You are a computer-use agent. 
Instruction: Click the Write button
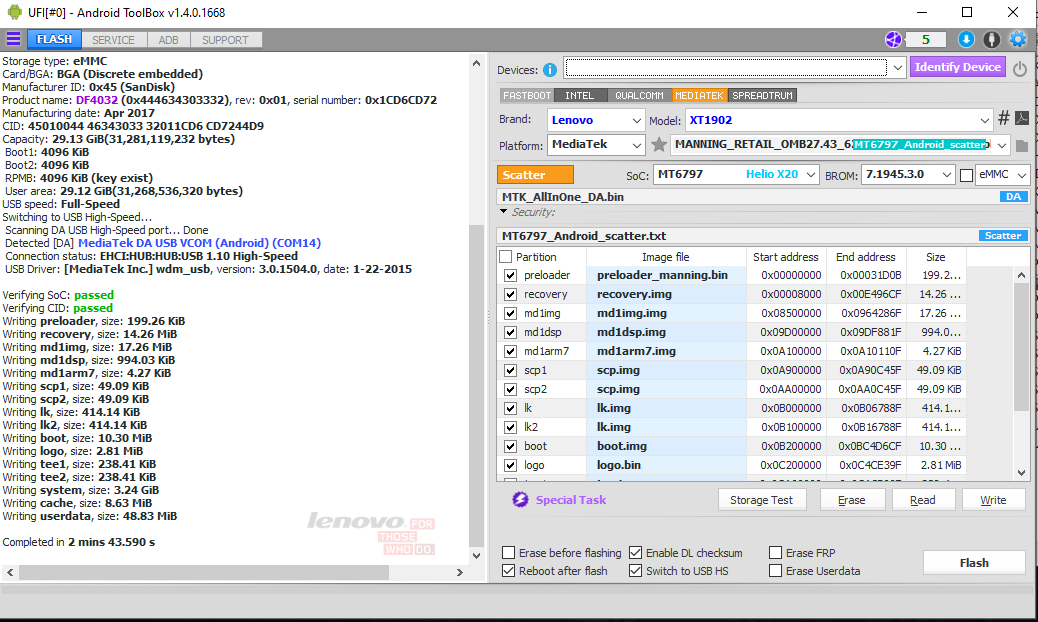tap(993, 500)
